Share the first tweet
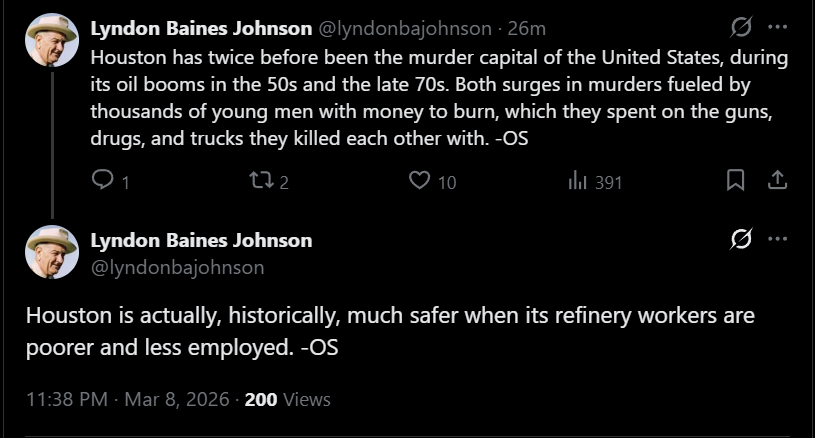 (776, 181)
